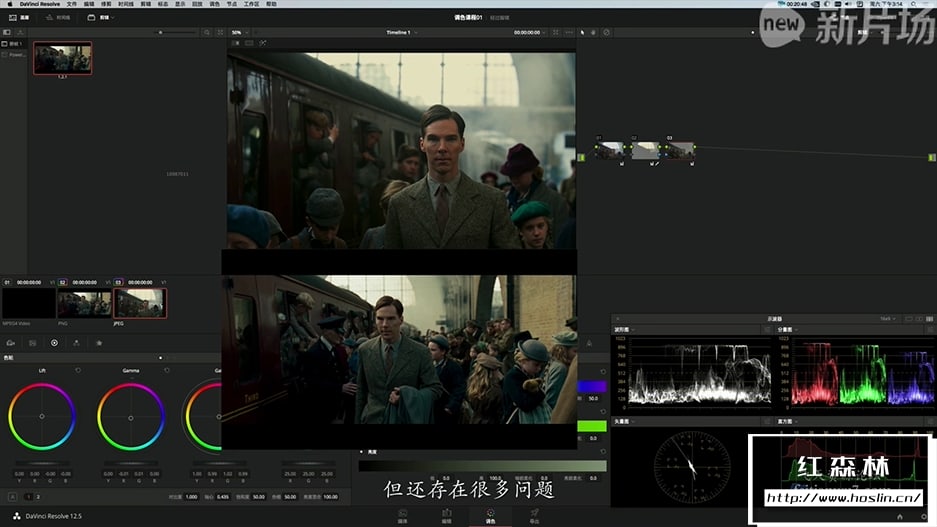This screenshot has height=527, width=937.
Task: Select clip 01 black thumbnail in timeline
Action: click(x=29, y=304)
